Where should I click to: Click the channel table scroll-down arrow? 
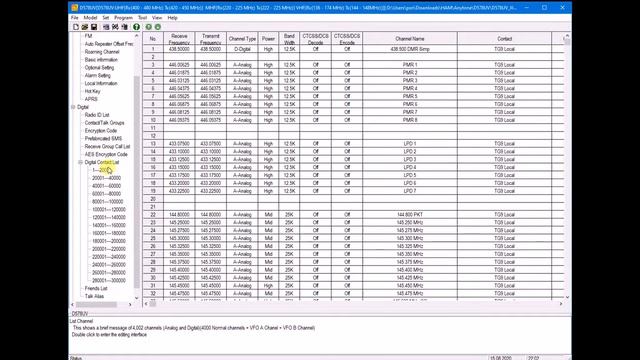point(567,297)
